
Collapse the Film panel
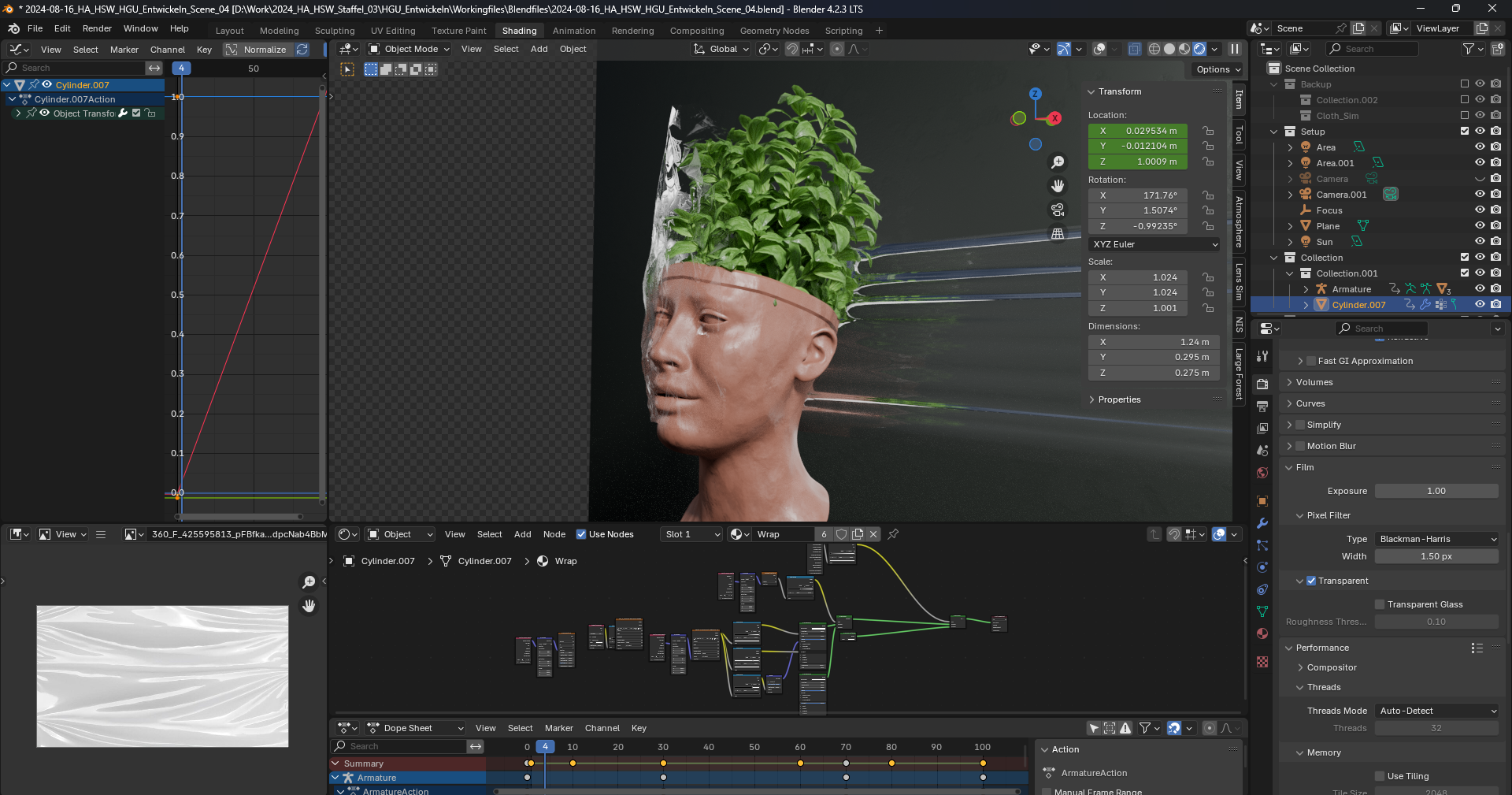[1289, 467]
